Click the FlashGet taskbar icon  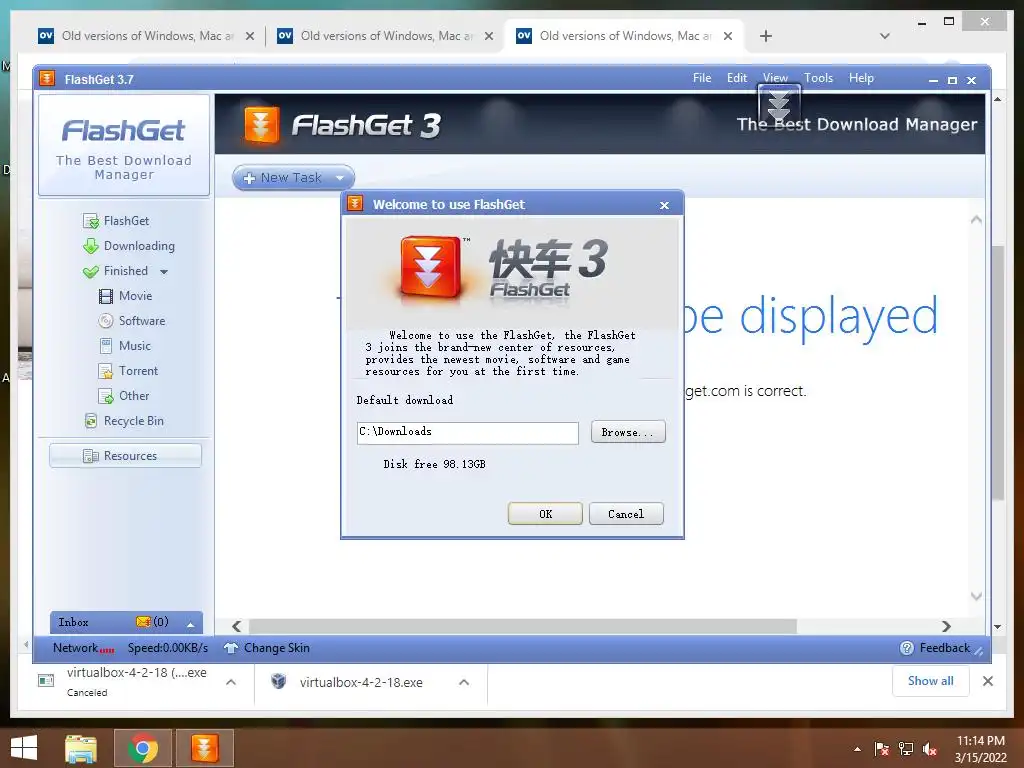click(x=204, y=748)
